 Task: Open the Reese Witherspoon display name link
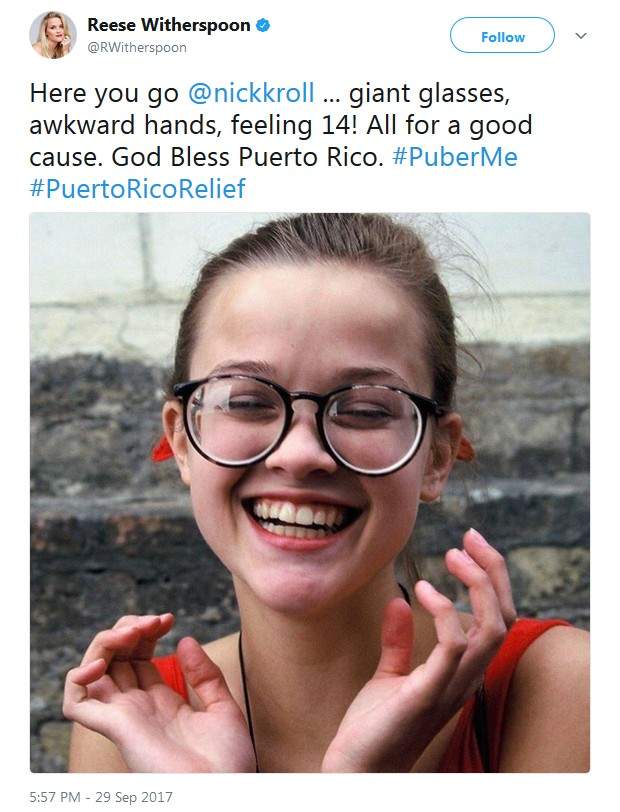click(x=169, y=25)
